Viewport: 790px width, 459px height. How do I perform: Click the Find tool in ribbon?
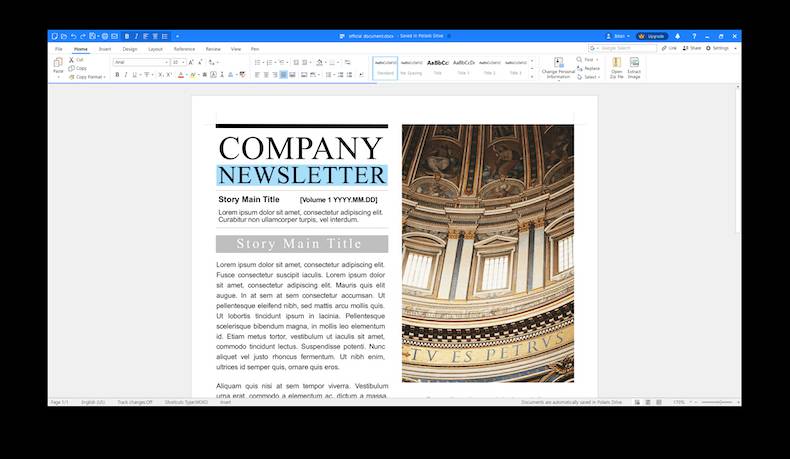click(x=587, y=60)
